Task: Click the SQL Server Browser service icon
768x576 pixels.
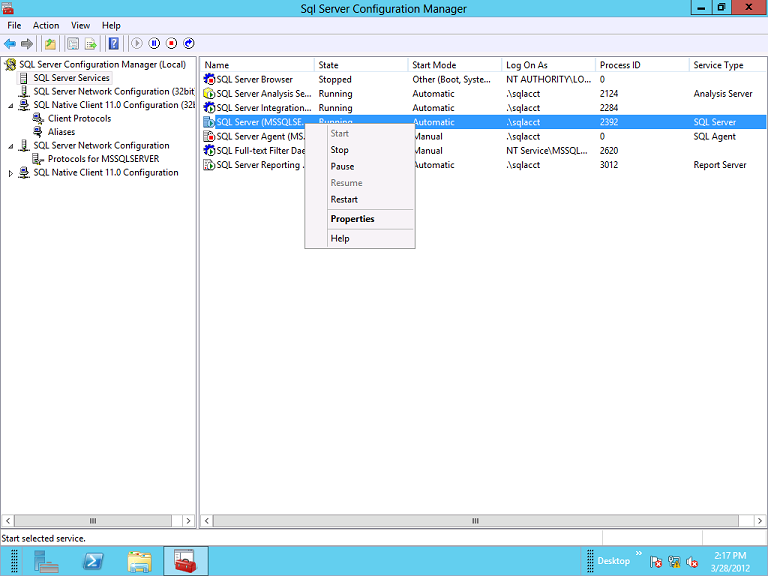Action: coord(209,79)
